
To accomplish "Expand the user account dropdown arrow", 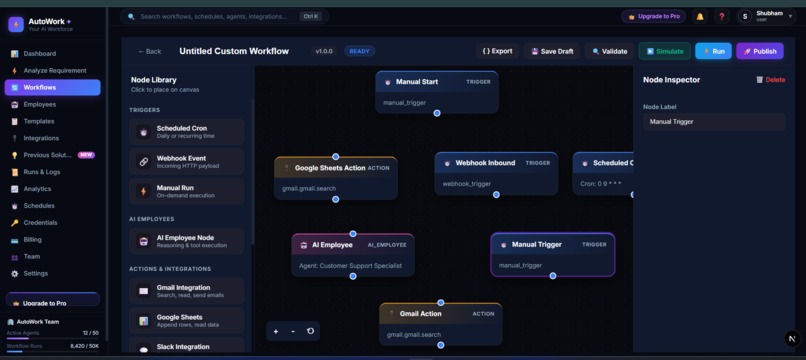I will coord(790,16).
